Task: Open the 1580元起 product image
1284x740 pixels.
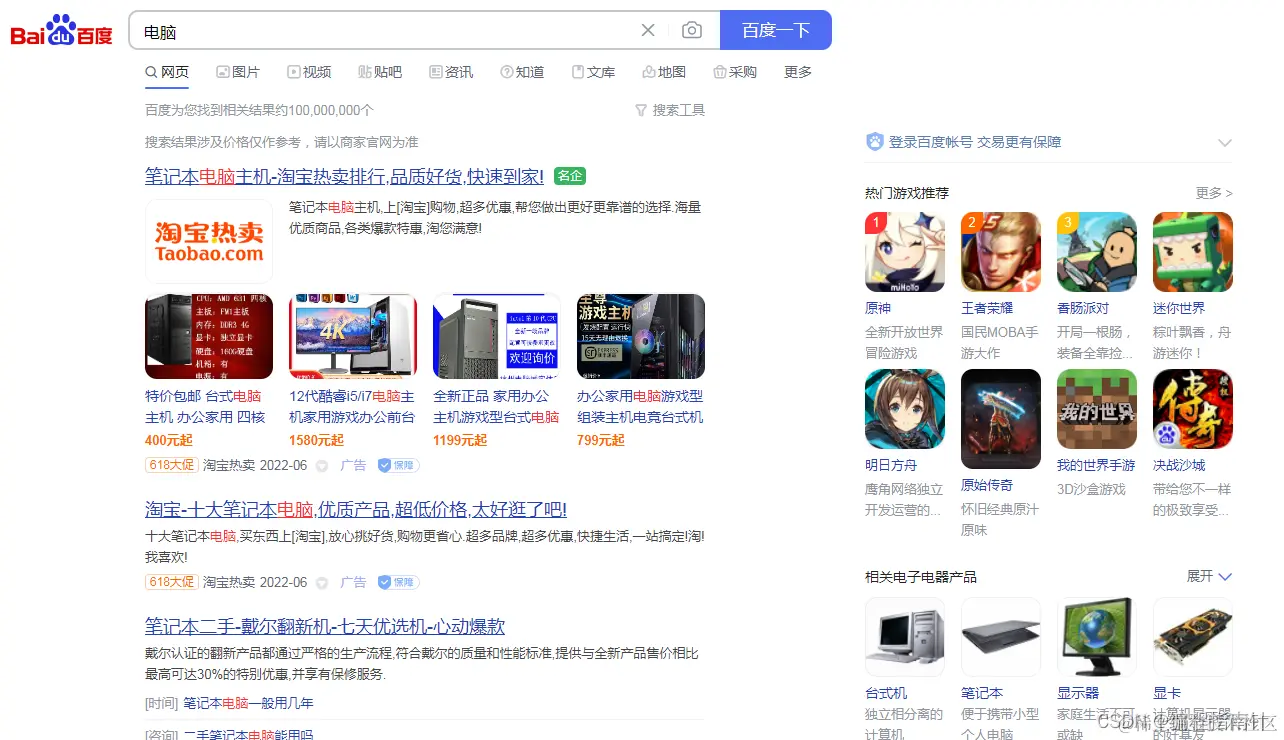Action: (x=353, y=337)
